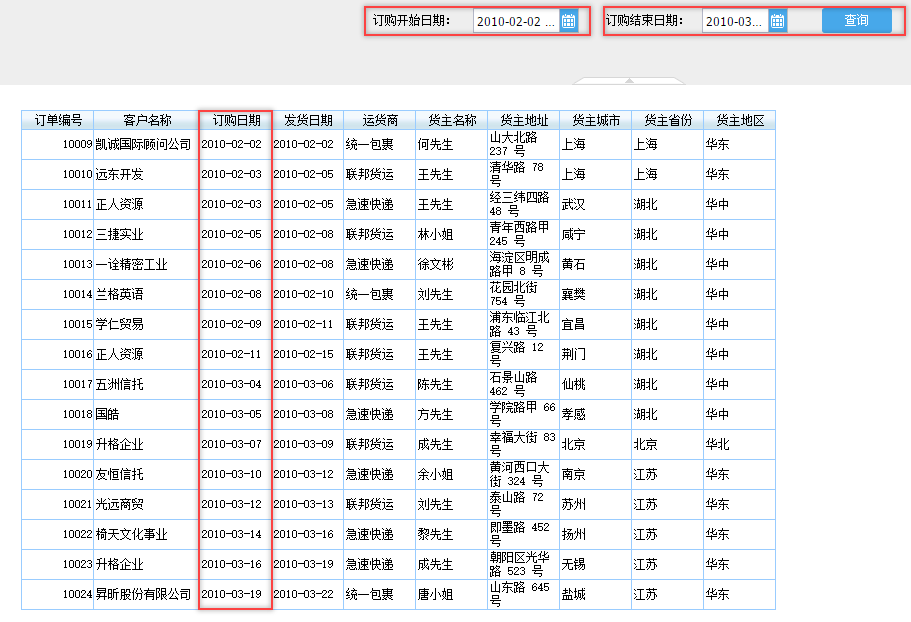The image size is (911, 622).
Task: Select owner 余小姐 cell
Action: click(x=451, y=474)
